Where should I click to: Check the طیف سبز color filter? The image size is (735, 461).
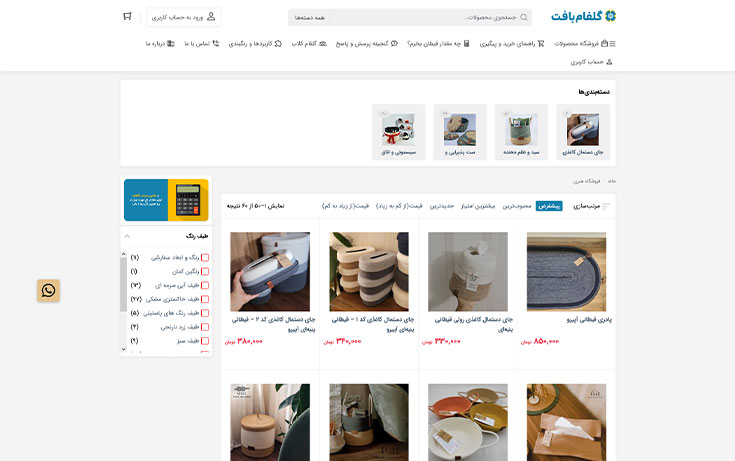(205, 341)
